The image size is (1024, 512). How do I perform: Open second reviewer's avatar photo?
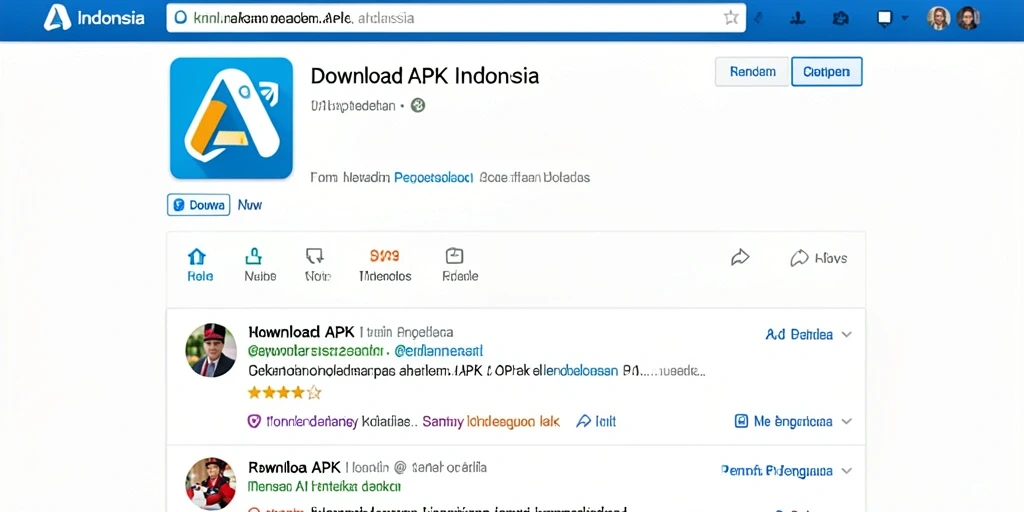tap(210, 483)
